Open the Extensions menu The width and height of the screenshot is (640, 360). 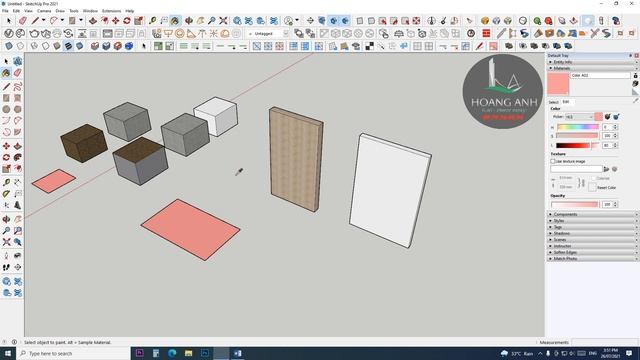pos(111,11)
